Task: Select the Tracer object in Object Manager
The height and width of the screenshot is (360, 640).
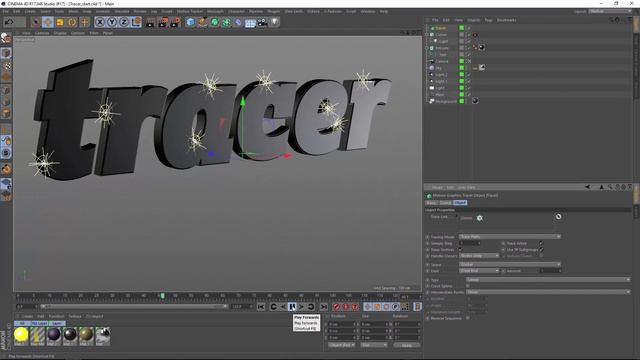Action: (x=440, y=28)
